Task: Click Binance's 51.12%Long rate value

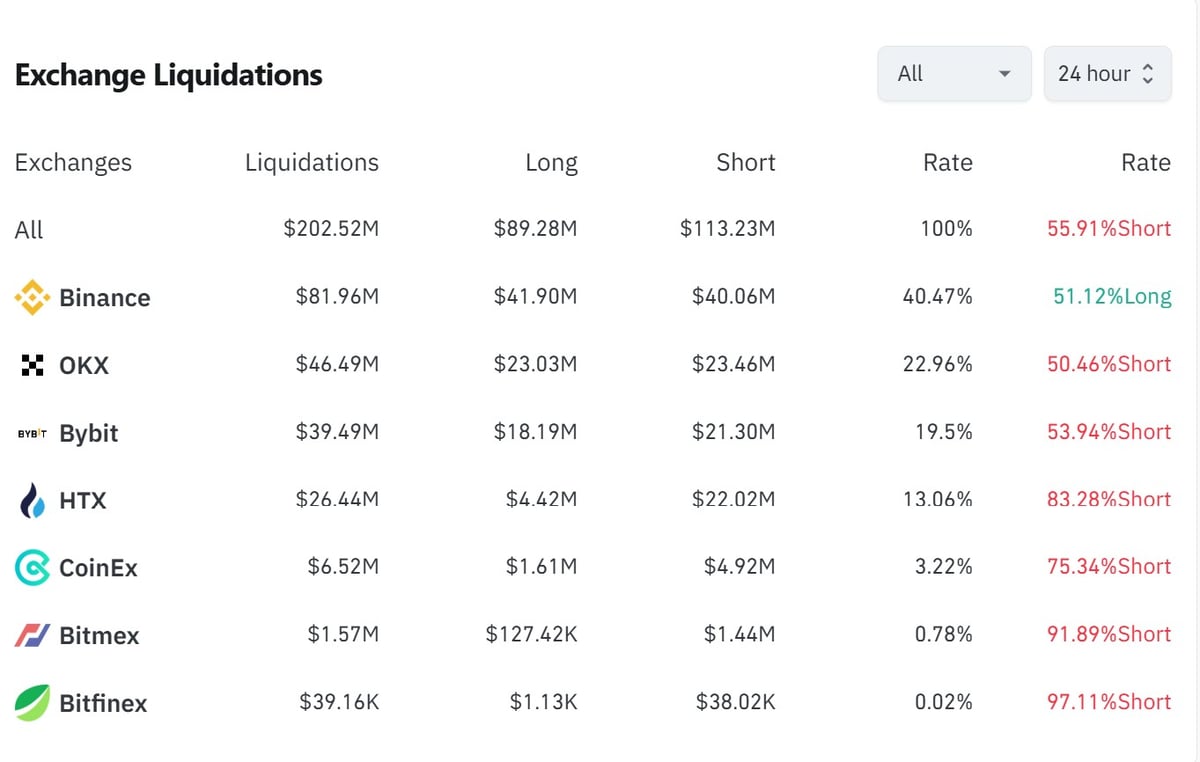Action: [x=1111, y=297]
